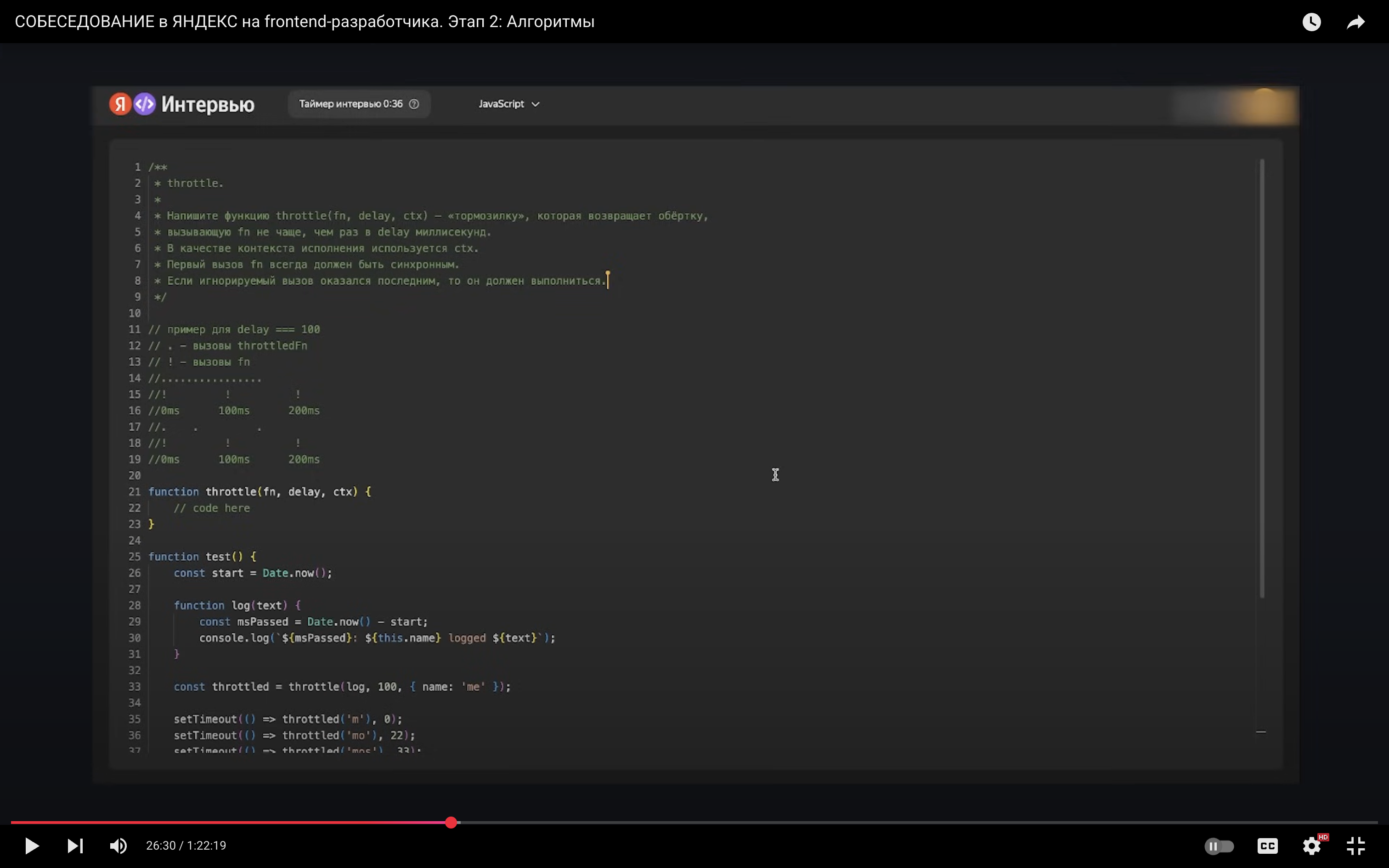
Task: Click the Yandex Я logo
Action: 120,104
